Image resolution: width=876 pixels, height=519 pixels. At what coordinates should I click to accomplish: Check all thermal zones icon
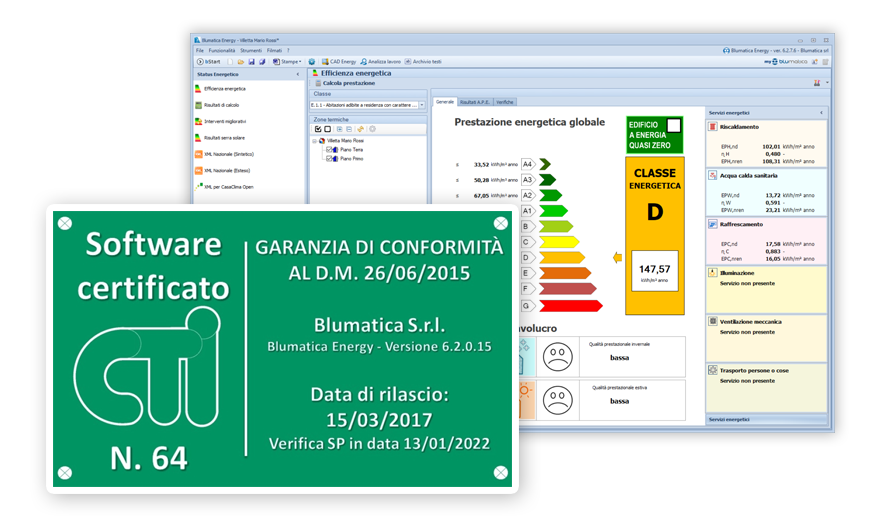(x=318, y=129)
